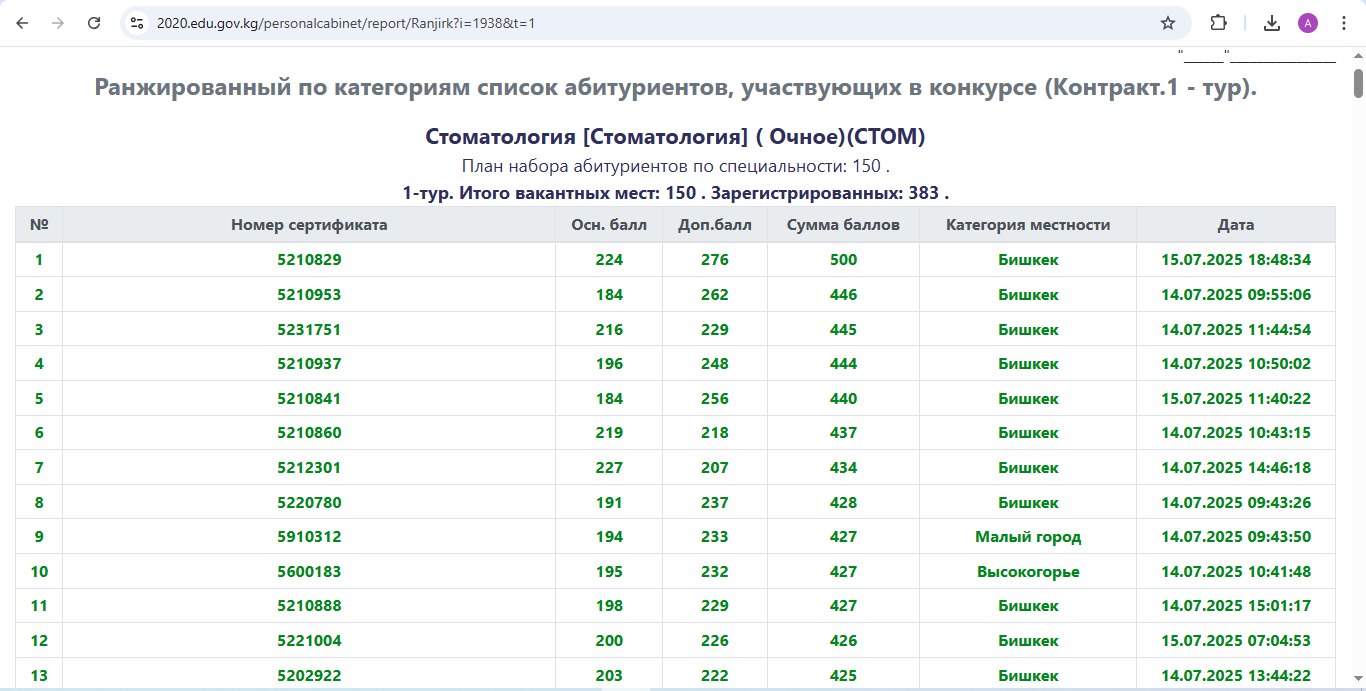Open the Extensions puzzle icon
The width and height of the screenshot is (1366, 691).
pyautogui.click(x=1218, y=23)
